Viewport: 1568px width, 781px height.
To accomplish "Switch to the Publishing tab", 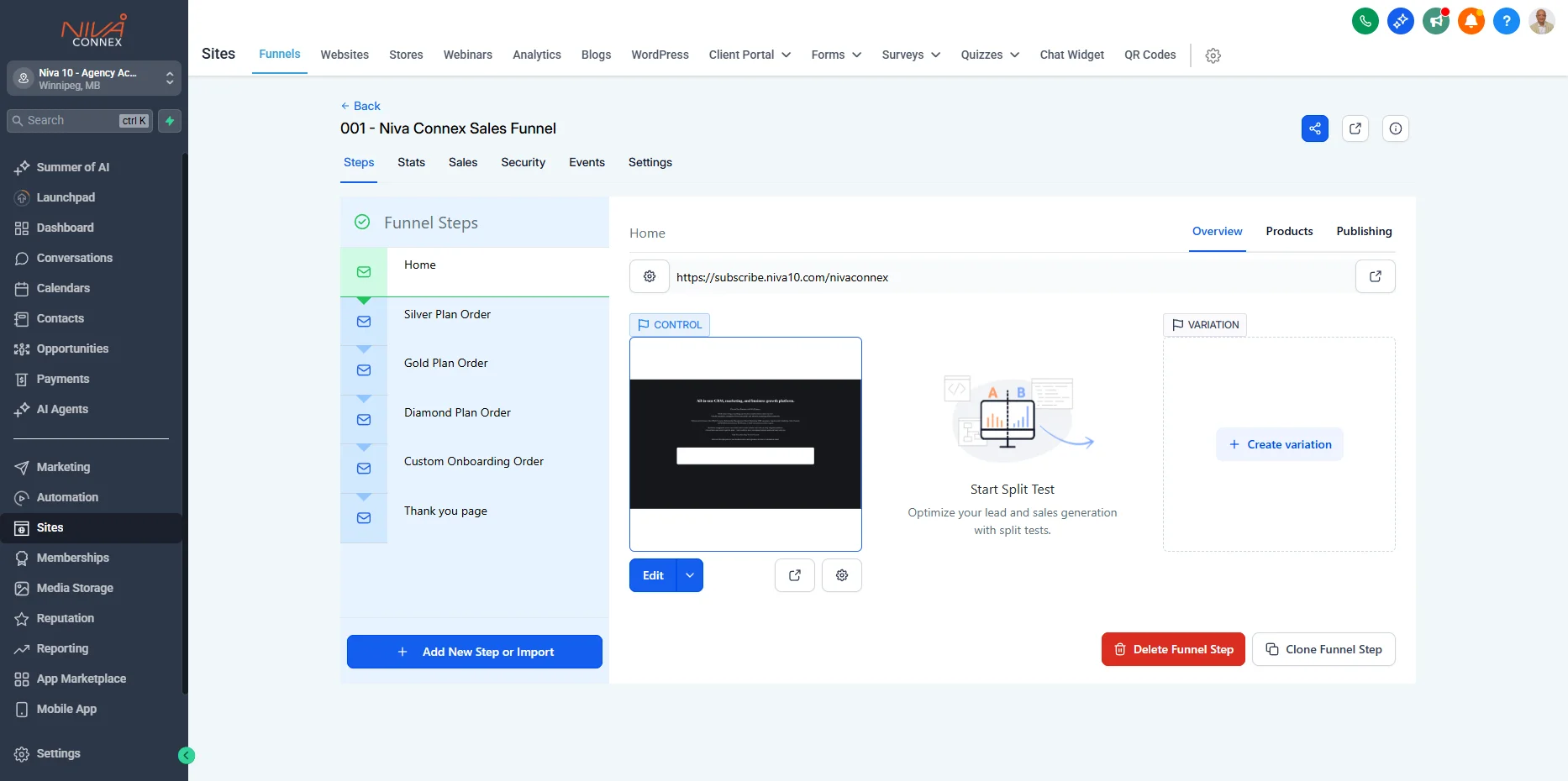I will point(1364,231).
